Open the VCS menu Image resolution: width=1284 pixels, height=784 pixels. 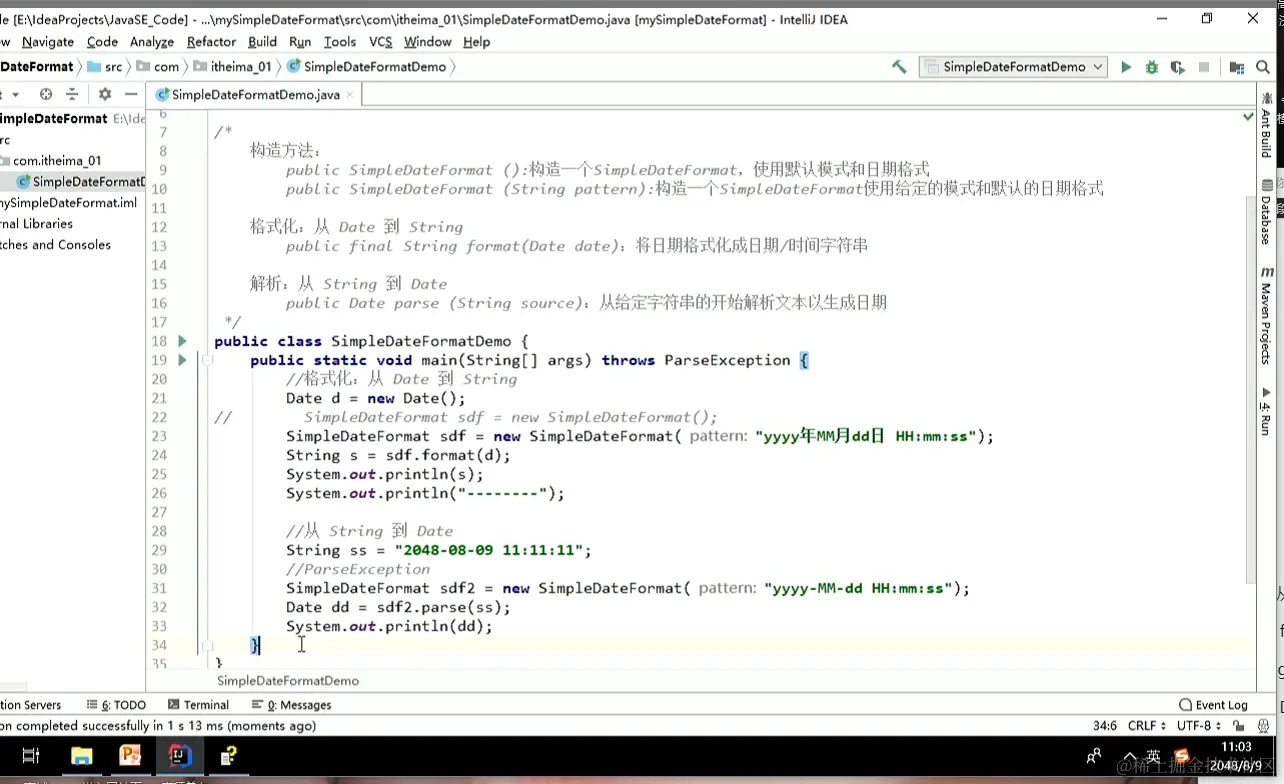(x=380, y=41)
